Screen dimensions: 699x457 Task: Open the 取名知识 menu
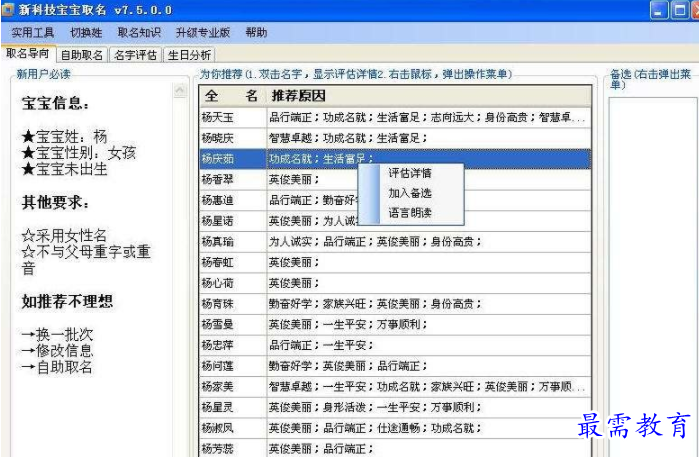pos(139,33)
